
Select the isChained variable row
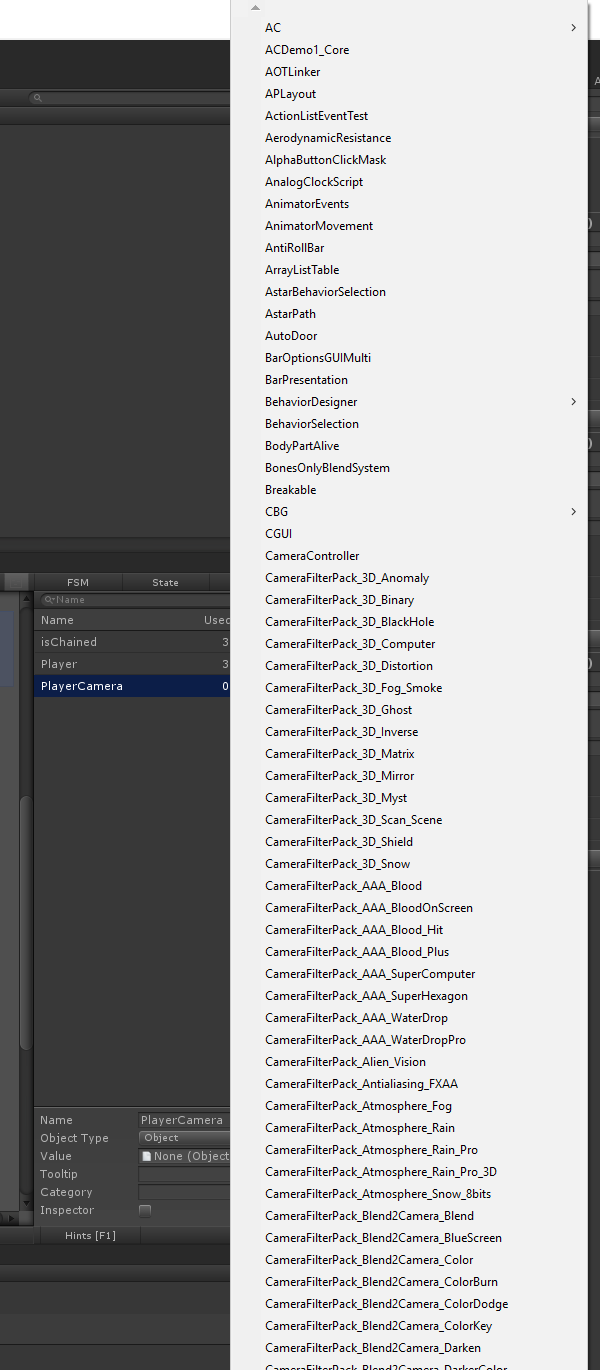[x=133, y=642]
